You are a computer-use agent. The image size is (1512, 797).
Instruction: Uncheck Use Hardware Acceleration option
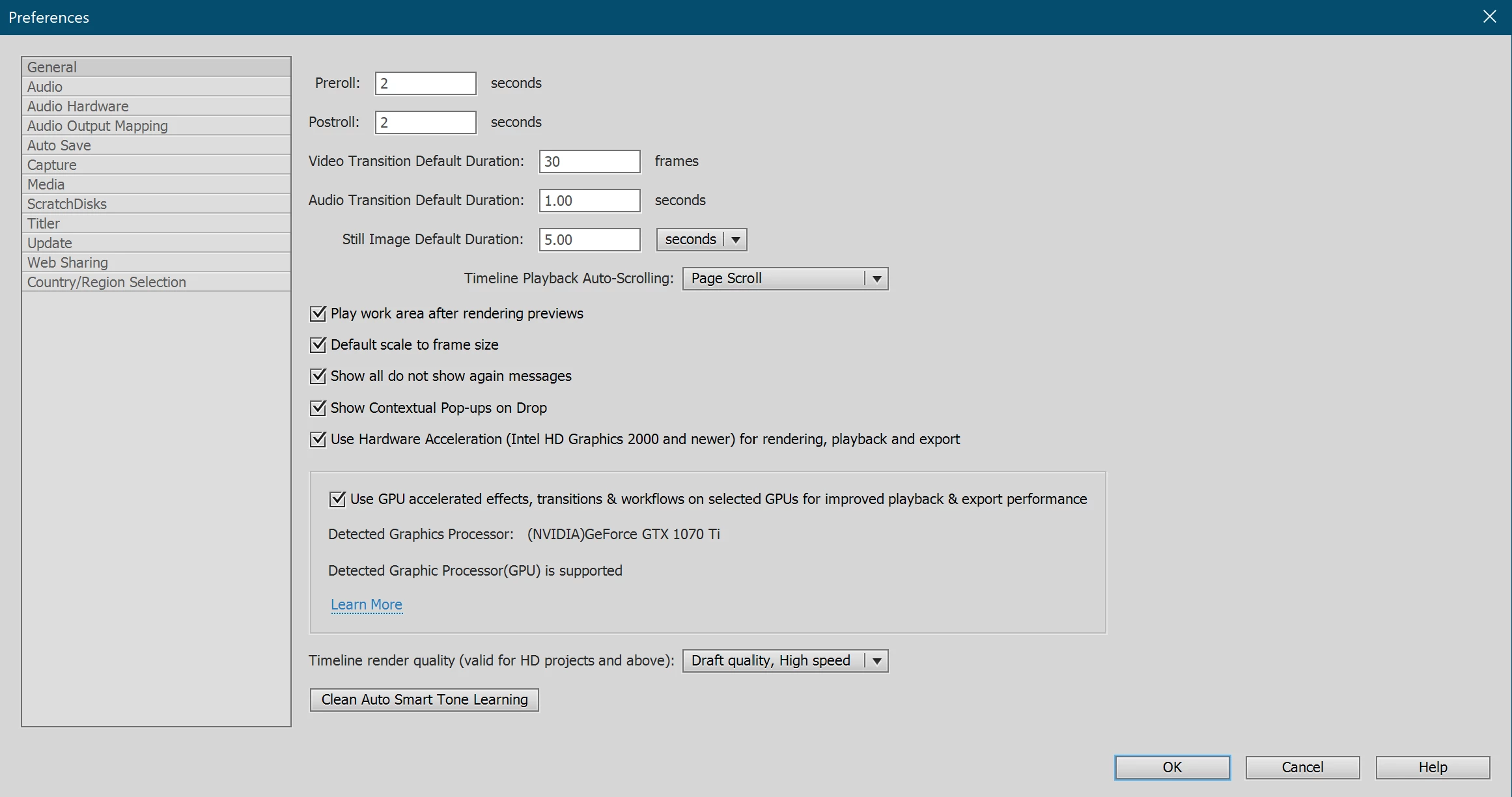(x=318, y=440)
